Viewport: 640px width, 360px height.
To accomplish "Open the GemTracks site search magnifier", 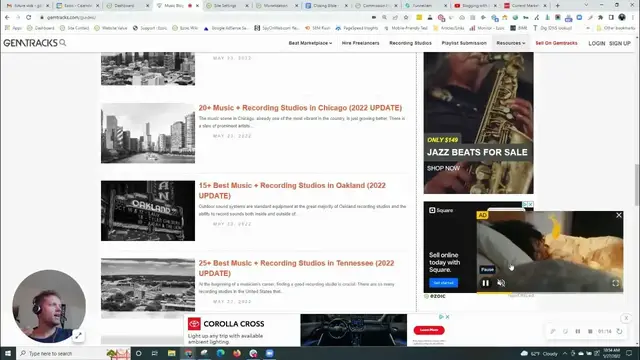I will 63,42.
